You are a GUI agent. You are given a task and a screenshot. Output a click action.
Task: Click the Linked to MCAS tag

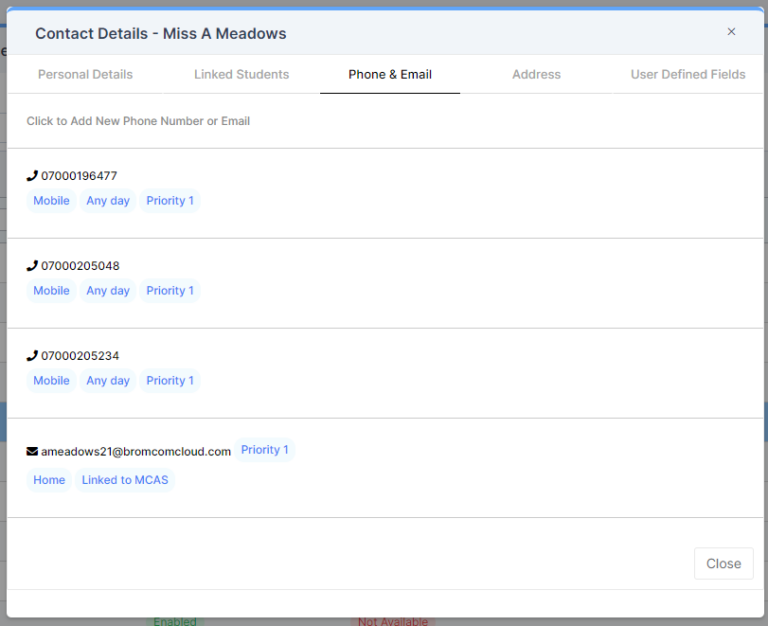[x=125, y=480]
